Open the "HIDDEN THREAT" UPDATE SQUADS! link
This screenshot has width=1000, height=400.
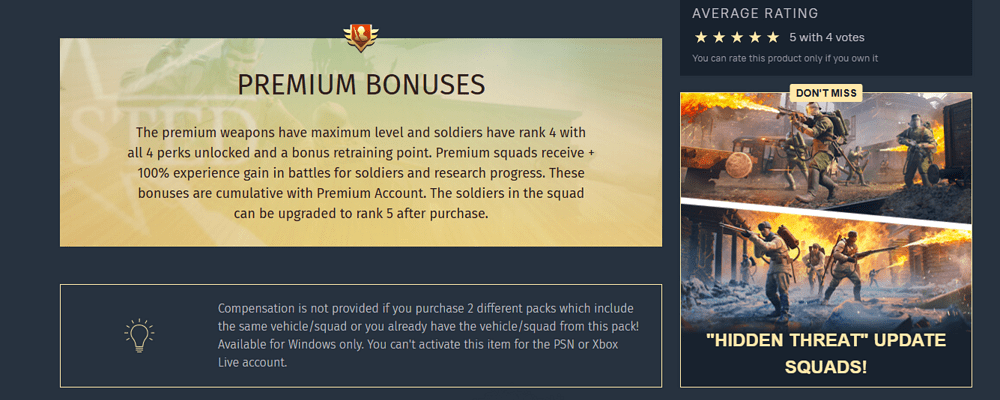pos(826,353)
